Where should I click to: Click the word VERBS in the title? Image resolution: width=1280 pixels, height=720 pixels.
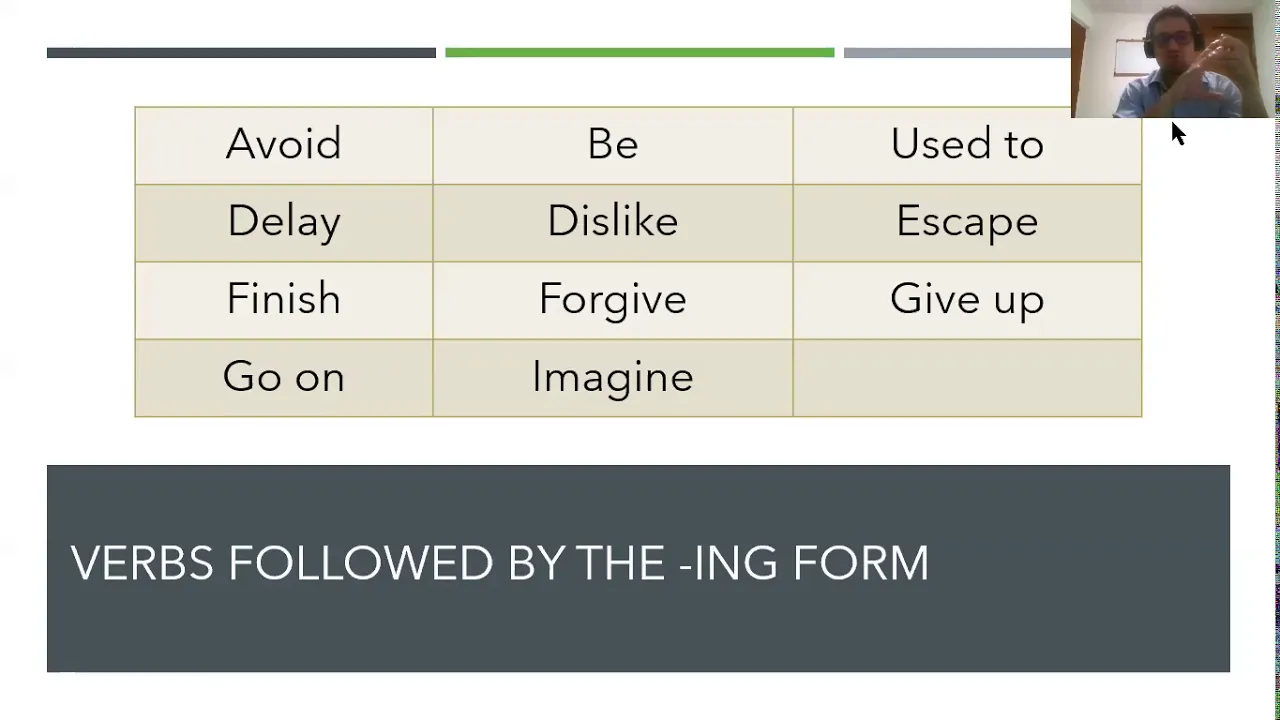142,564
